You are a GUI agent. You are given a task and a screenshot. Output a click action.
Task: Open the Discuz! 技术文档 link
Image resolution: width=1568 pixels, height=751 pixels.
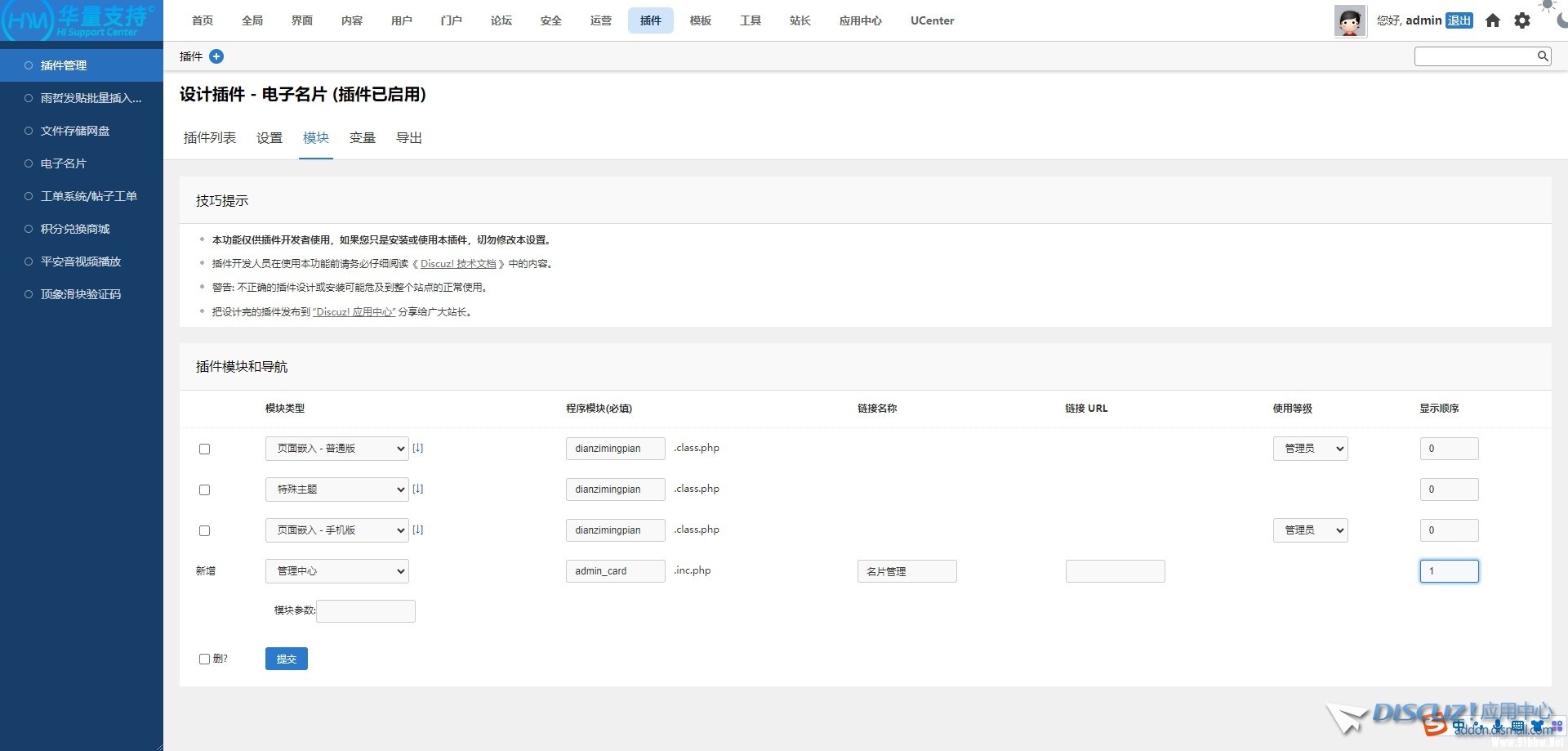click(x=458, y=264)
